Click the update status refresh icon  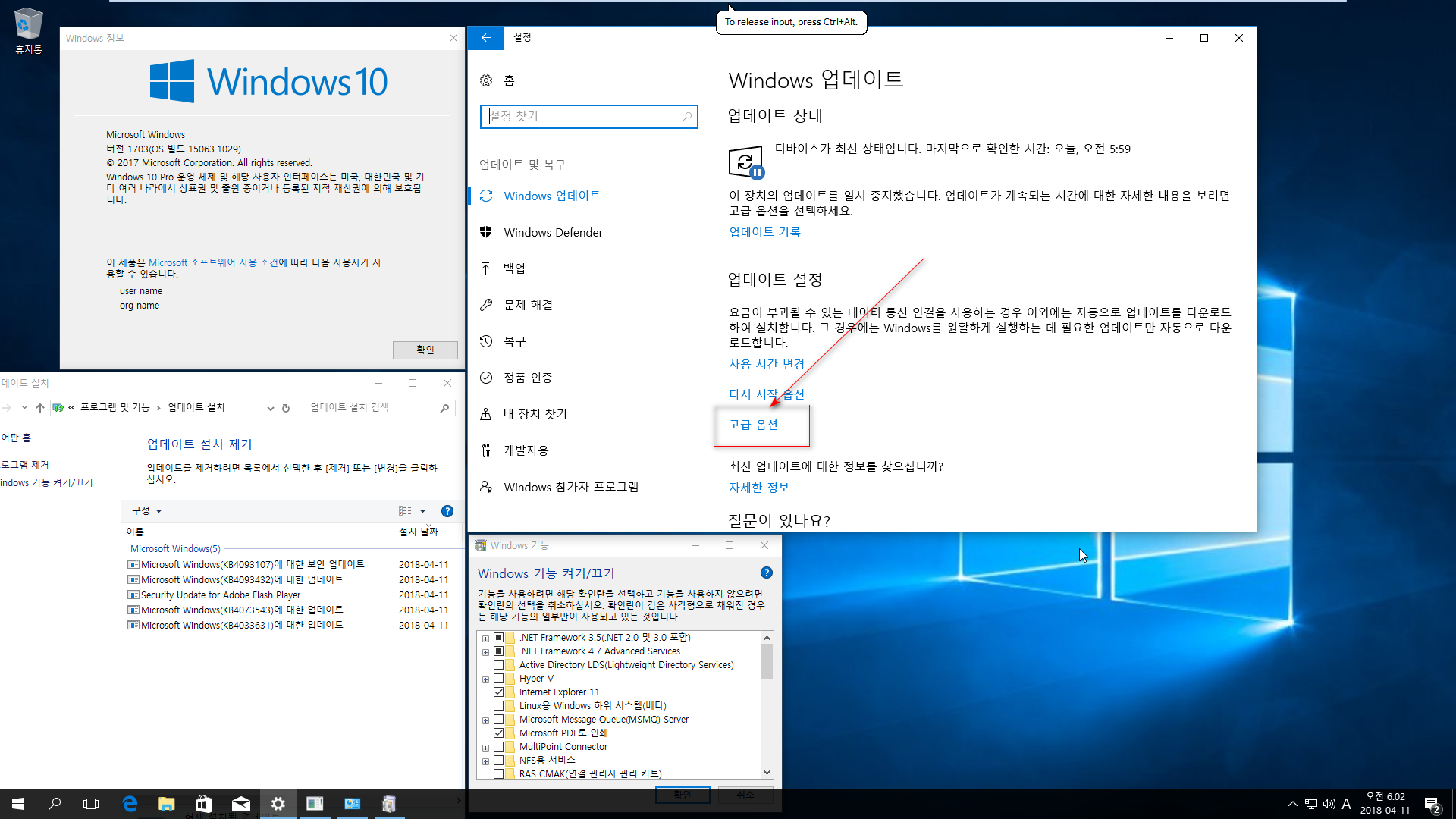pyautogui.click(x=746, y=162)
